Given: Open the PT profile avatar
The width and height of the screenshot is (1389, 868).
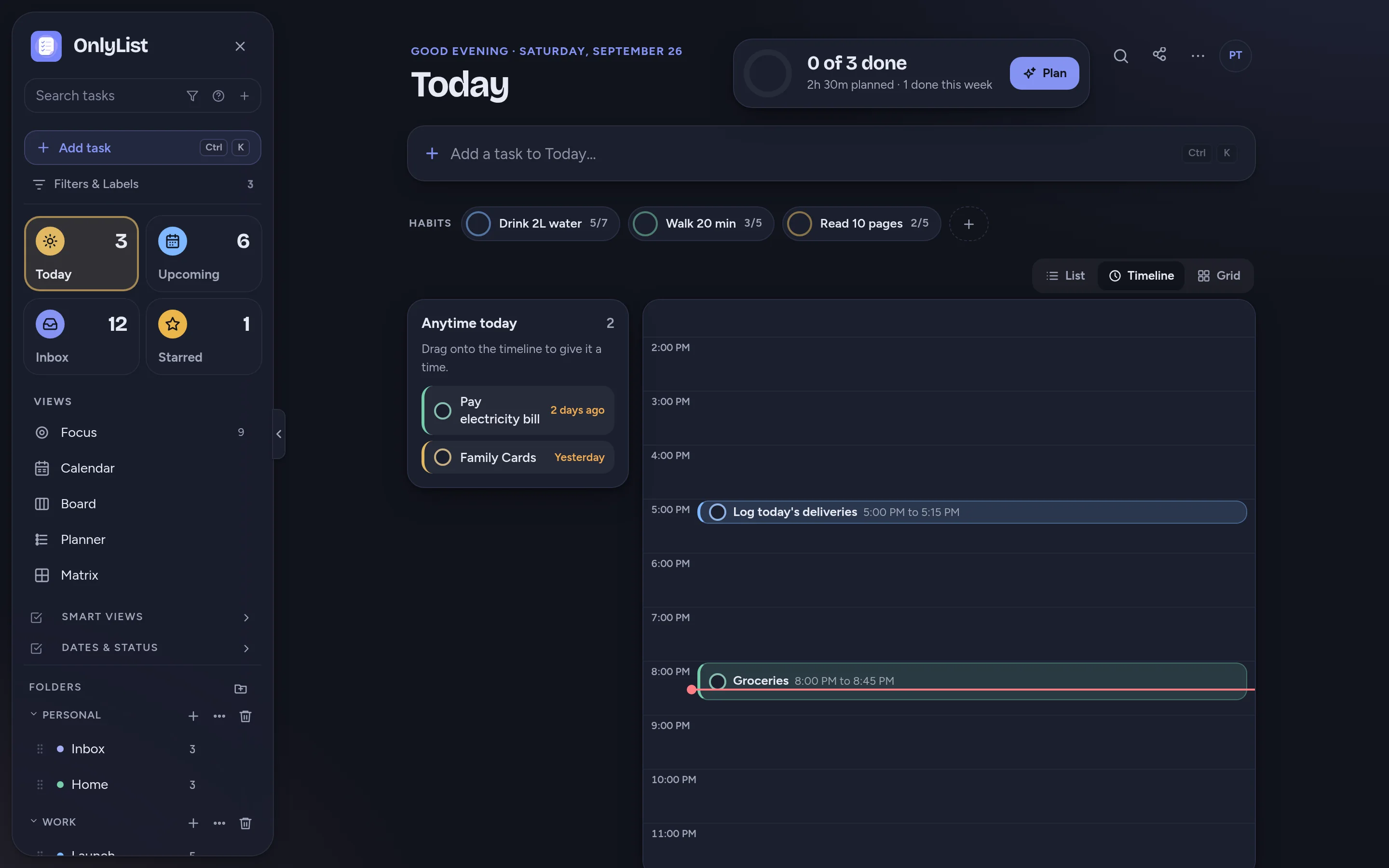Looking at the screenshot, I should pyautogui.click(x=1235, y=55).
